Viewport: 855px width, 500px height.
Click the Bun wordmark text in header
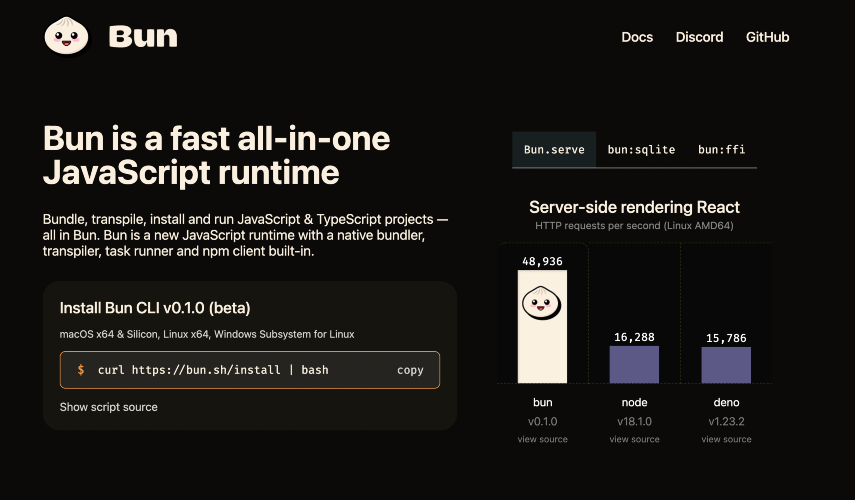point(143,37)
